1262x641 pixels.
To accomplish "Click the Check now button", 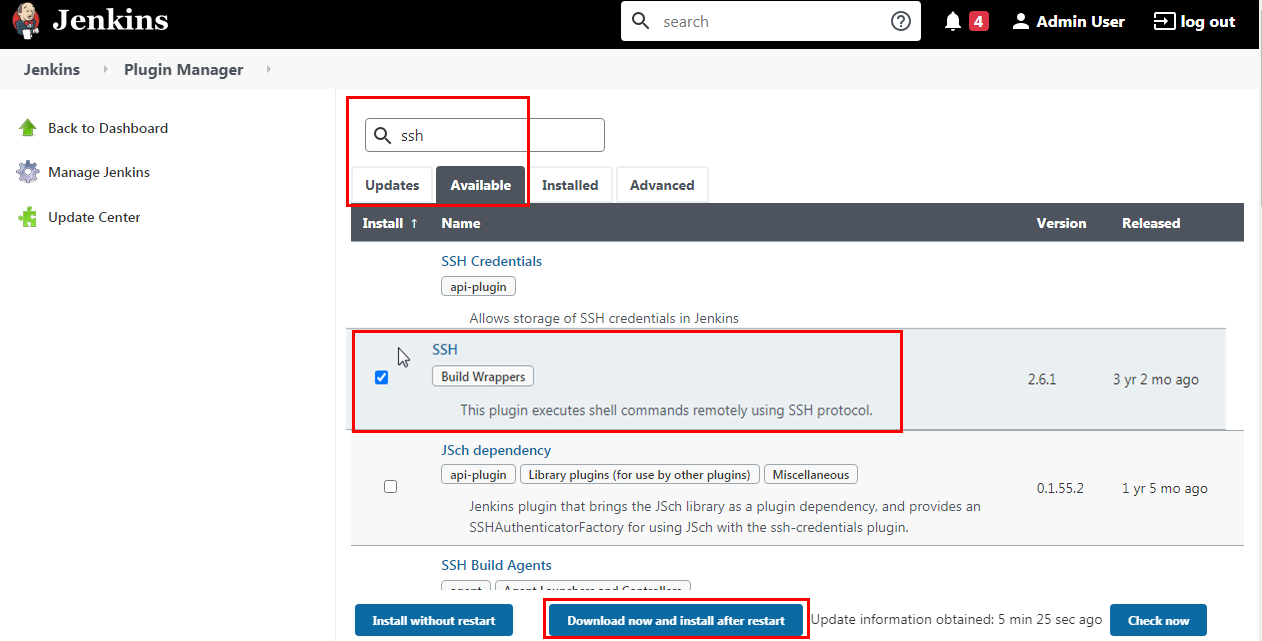I will [x=1158, y=620].
